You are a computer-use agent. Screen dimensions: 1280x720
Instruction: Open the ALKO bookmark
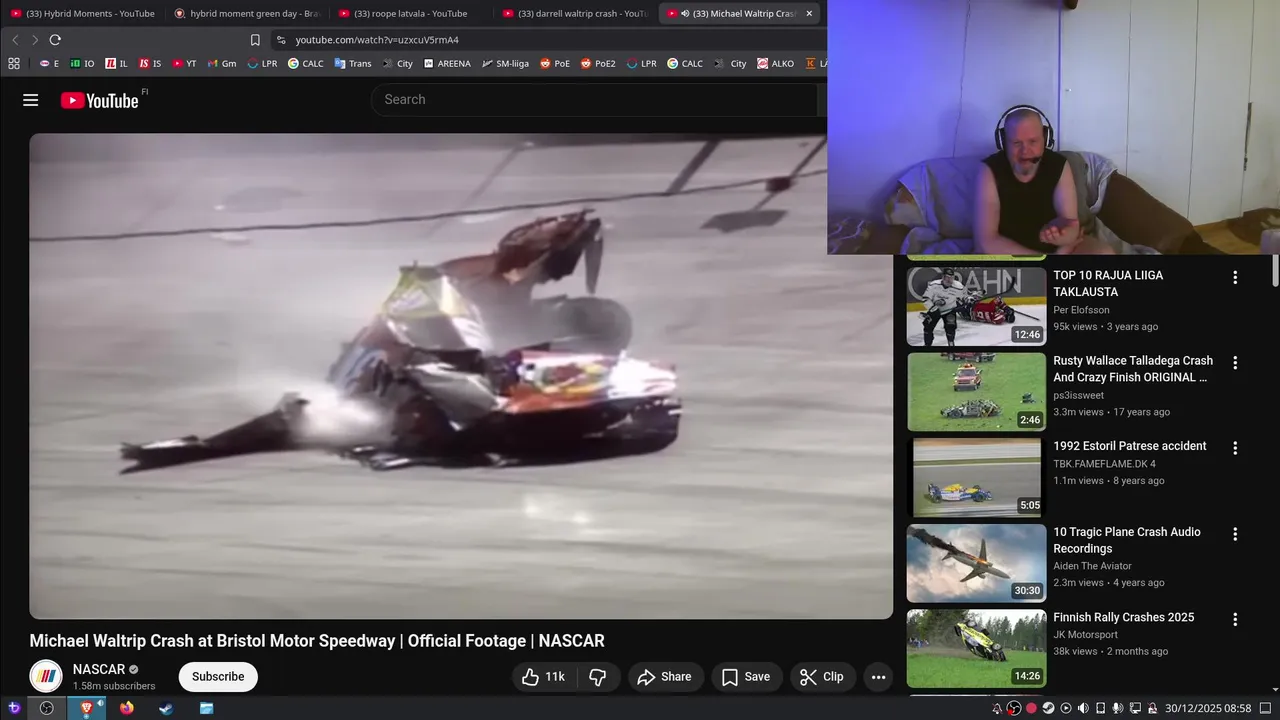click(775, 63)
